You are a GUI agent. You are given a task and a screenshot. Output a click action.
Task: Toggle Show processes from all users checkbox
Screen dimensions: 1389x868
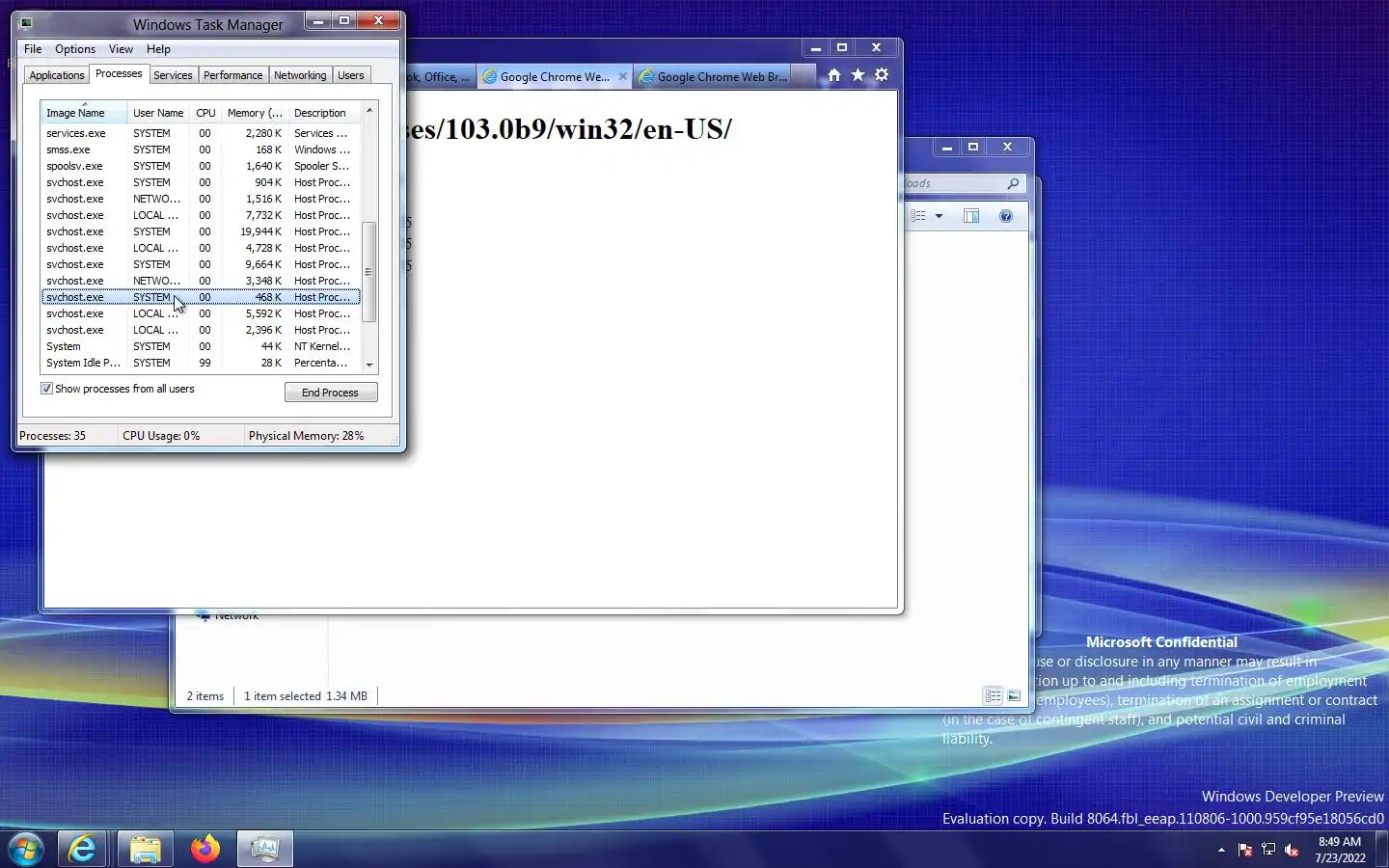pyautogui.click(x=46, y=389)
